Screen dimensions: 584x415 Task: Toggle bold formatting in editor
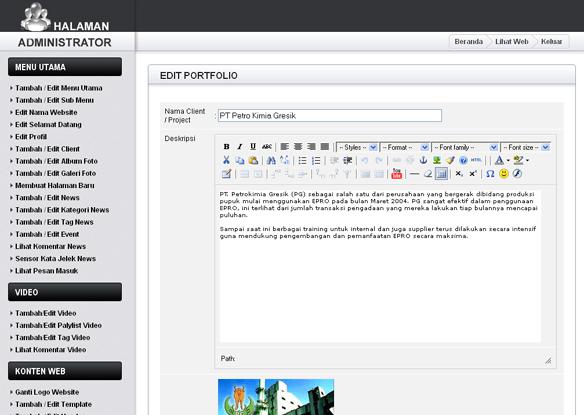226,147
